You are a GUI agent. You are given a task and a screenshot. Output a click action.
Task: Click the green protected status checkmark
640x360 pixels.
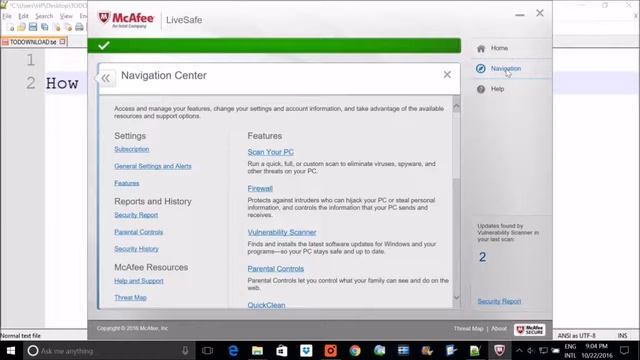(x=104, y=45)
